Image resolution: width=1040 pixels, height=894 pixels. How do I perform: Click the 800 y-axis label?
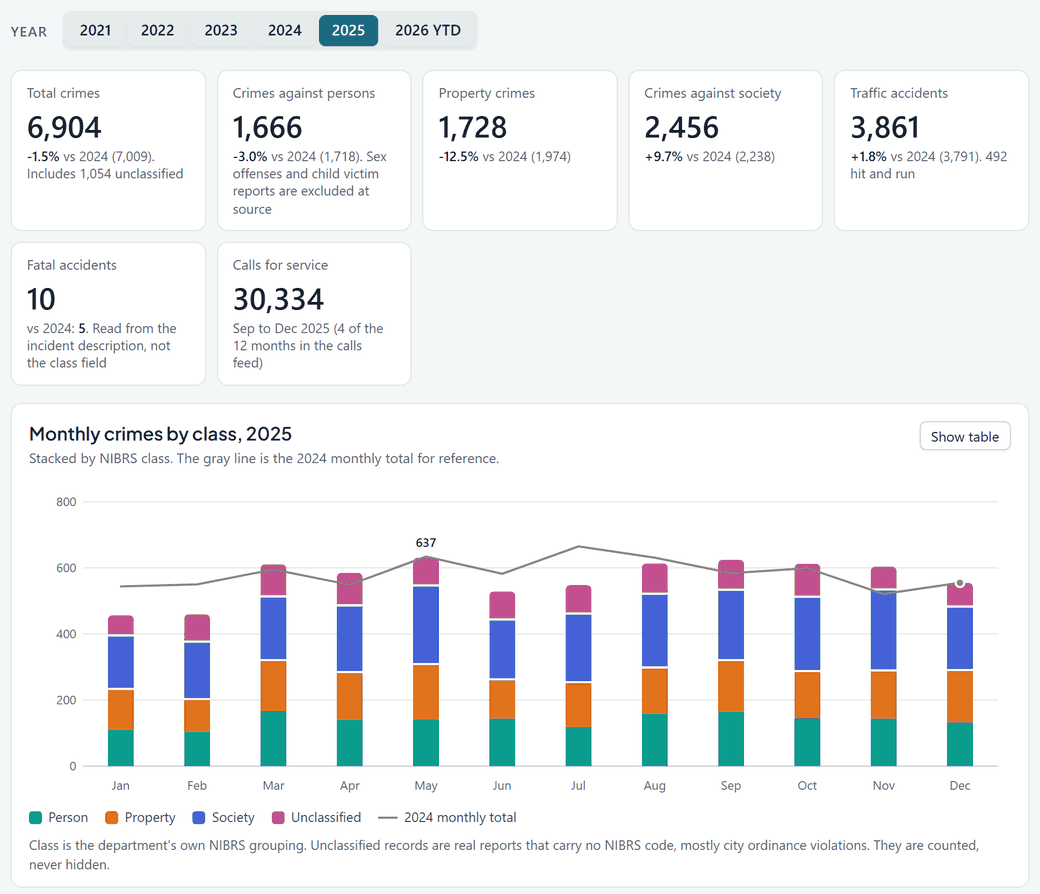pyautogui.click(x=66, y=502)
